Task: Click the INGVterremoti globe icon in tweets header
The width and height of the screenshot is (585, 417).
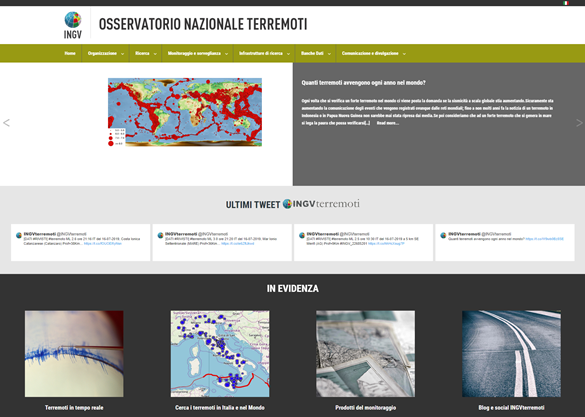Action: pos(287,204)
